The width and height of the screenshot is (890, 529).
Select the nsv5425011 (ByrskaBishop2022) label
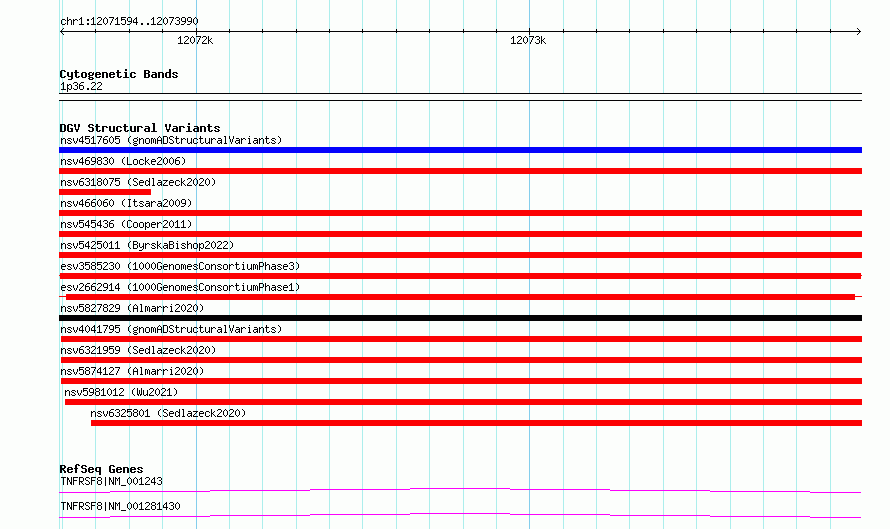click(x=147, y=245)
